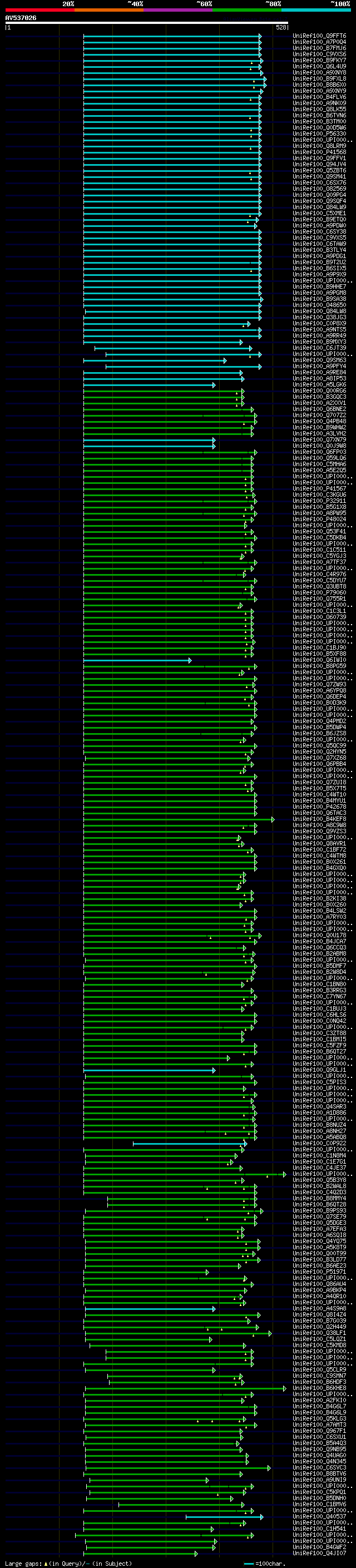This screenshot has width=356, height=1568.
Task: Click the cyan bar for UniRef100_Q9SM63
Action: [x=155, y=360]
